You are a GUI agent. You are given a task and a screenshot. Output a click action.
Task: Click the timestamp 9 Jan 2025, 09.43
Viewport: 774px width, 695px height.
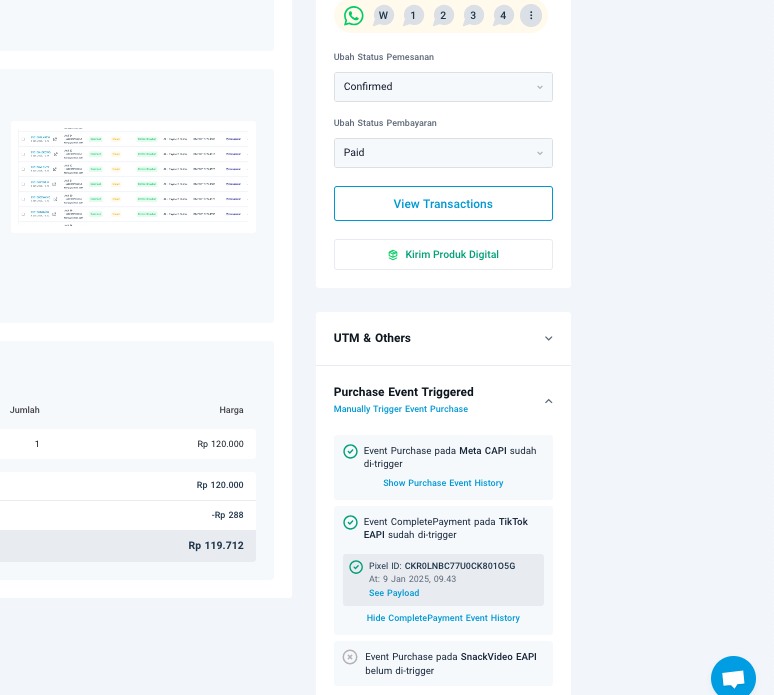420,579
